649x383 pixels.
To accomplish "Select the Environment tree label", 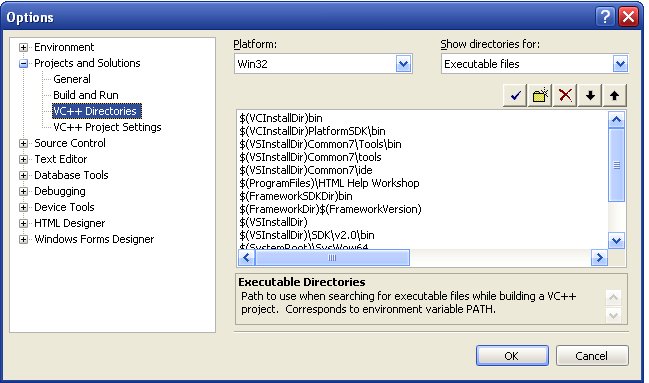I will [x=64, y=47].
